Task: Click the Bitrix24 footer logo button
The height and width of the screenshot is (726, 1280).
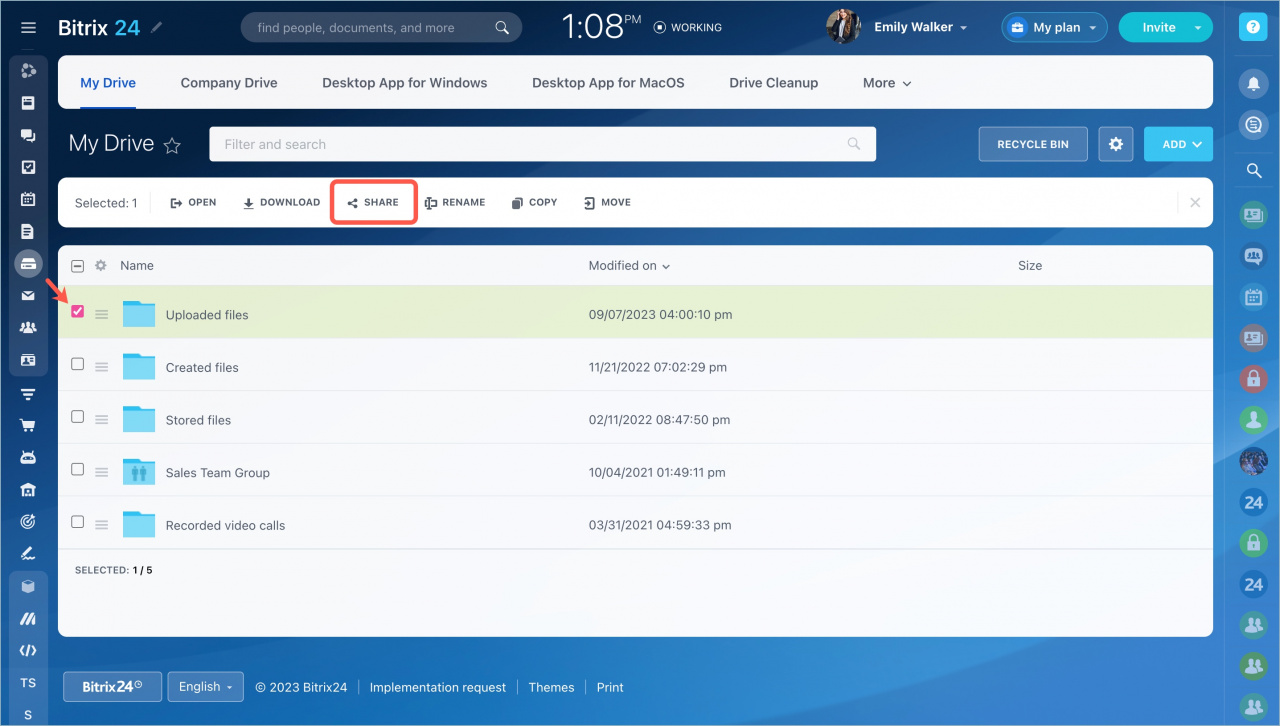Action: (x=111, y=687)
